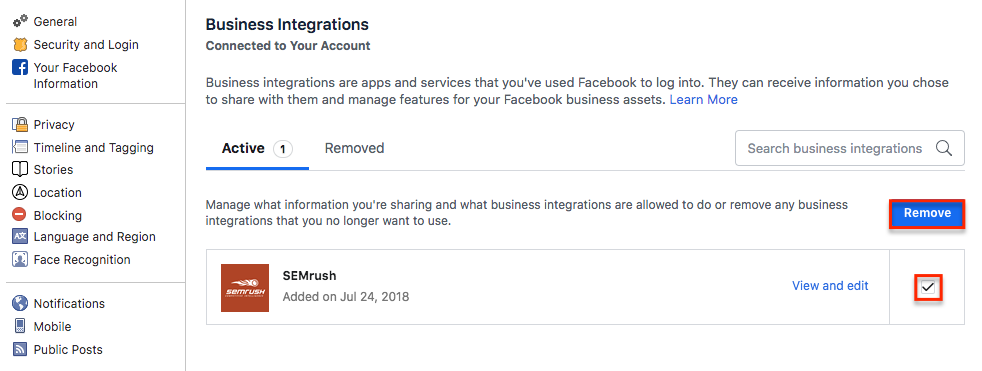Click the Face Recognition icon
Viewport: 982px width, 371px height.
pos(21,259)
